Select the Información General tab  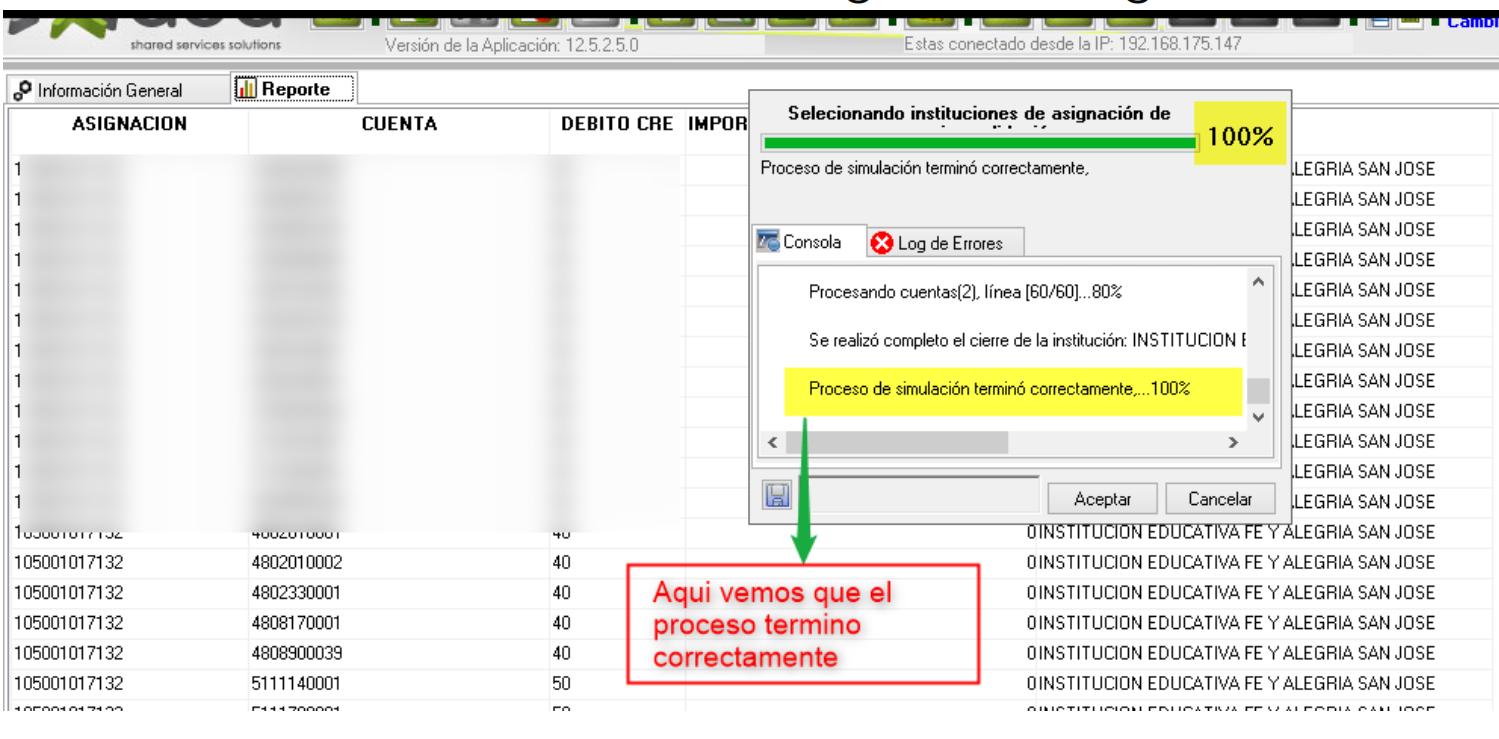coord(99,90)
